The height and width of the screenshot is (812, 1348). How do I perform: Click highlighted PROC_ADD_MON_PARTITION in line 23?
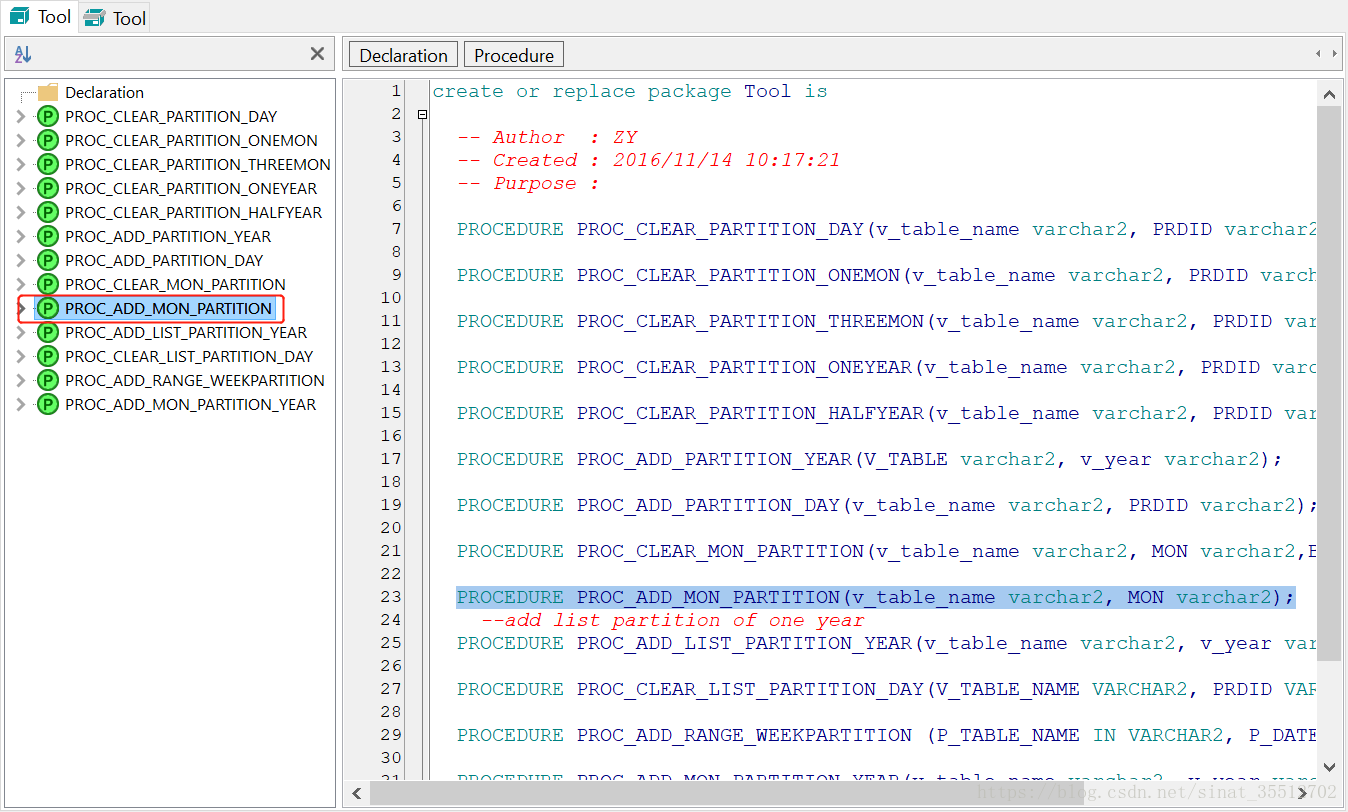click(x=708, y=597)
